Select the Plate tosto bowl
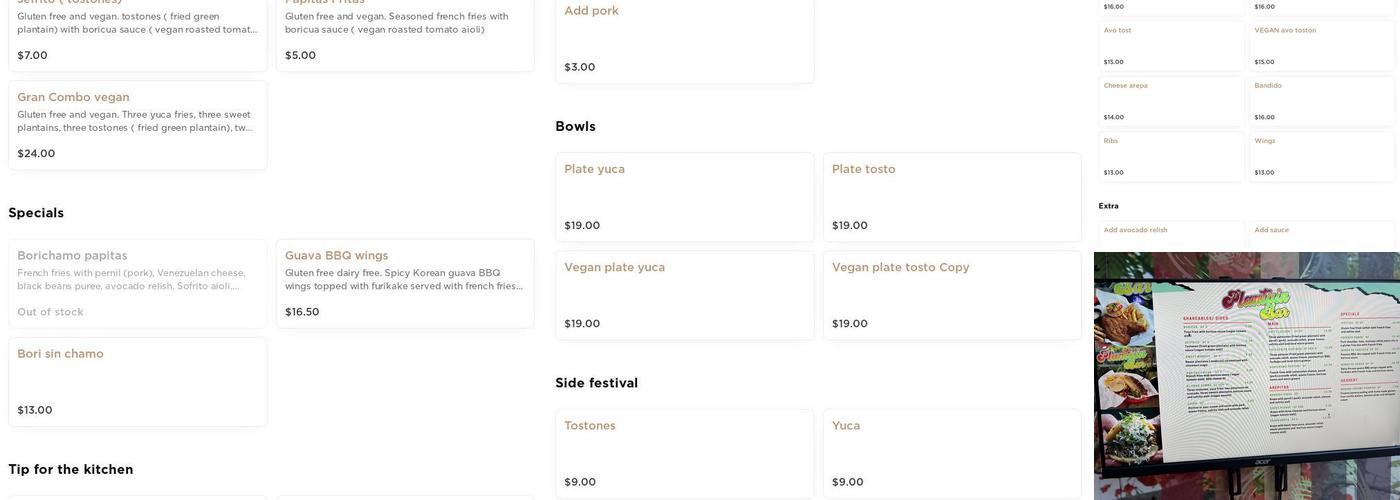The width and height of the screenshot is (1400, 500). [x=951, y=197]
